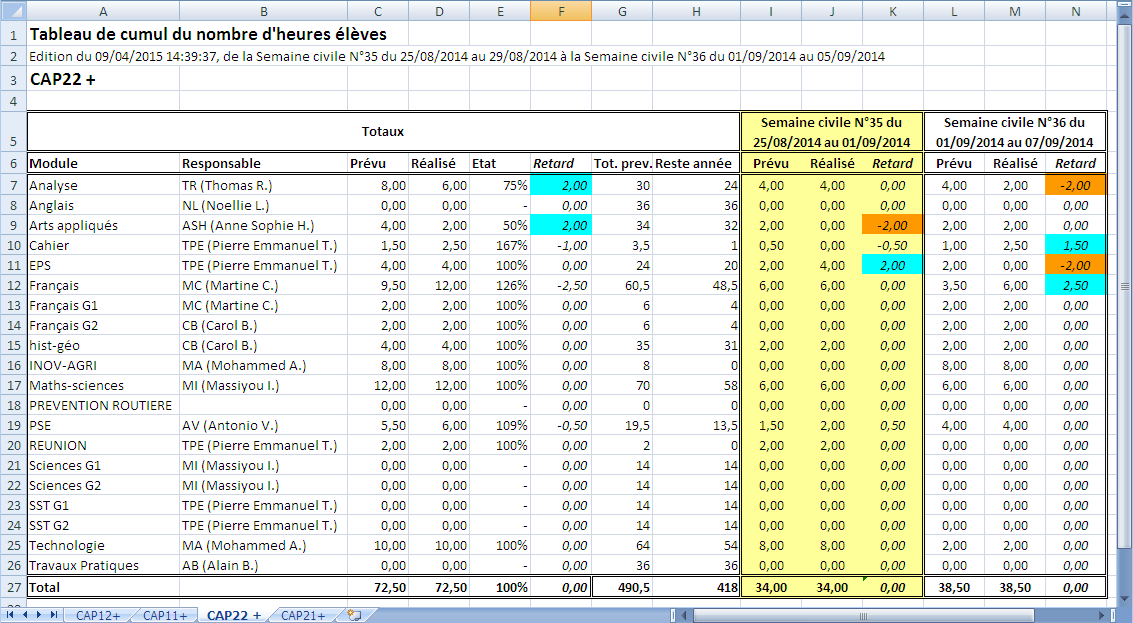Click the horizontal scrollbar right arrow
This screenshot has height=623, width=1133.
tap(1102, 616)
